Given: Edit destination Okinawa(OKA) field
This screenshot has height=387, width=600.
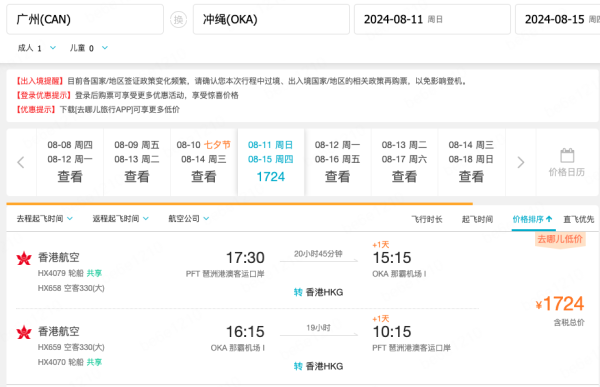Looking at the screenshot, I should (271, 20).
